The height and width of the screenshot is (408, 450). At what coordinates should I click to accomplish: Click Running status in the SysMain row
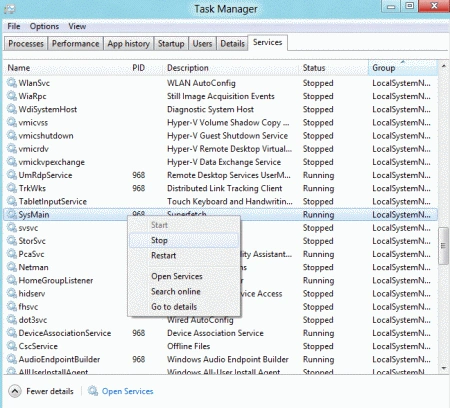[x=318, y=215]
